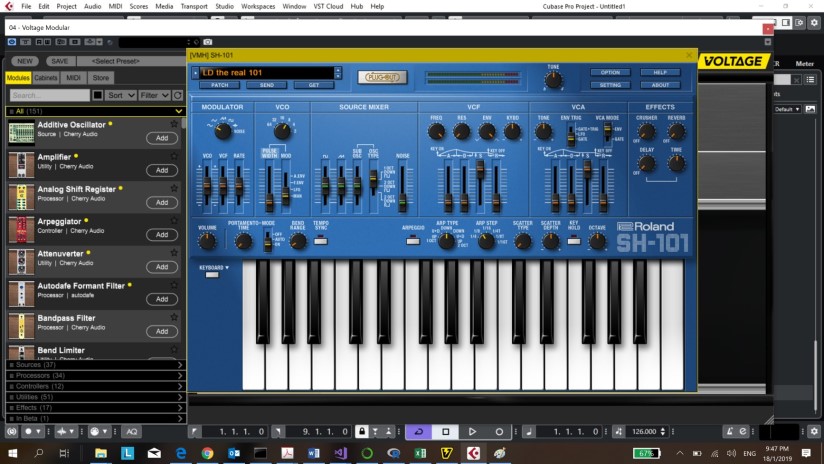Open the Transport menu
Viewport: 824px width, 464px height.
[194, 6]
